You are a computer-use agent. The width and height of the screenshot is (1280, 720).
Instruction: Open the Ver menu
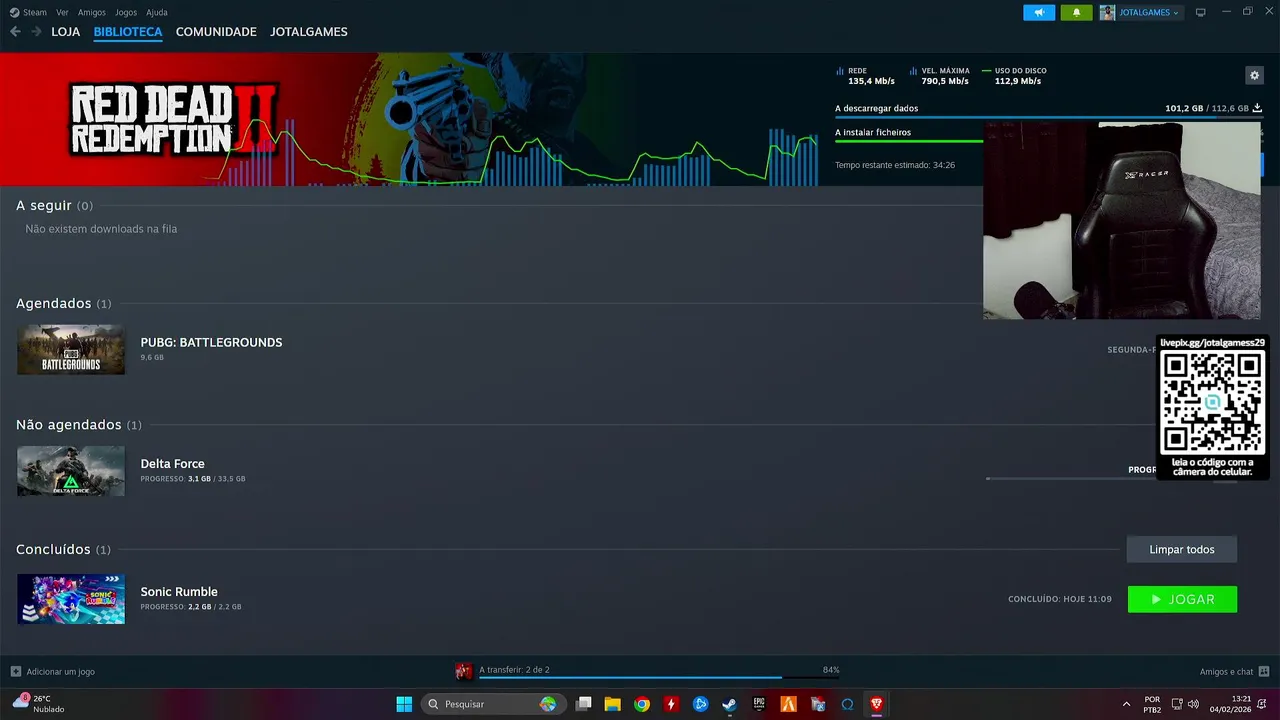coord(62,12)
